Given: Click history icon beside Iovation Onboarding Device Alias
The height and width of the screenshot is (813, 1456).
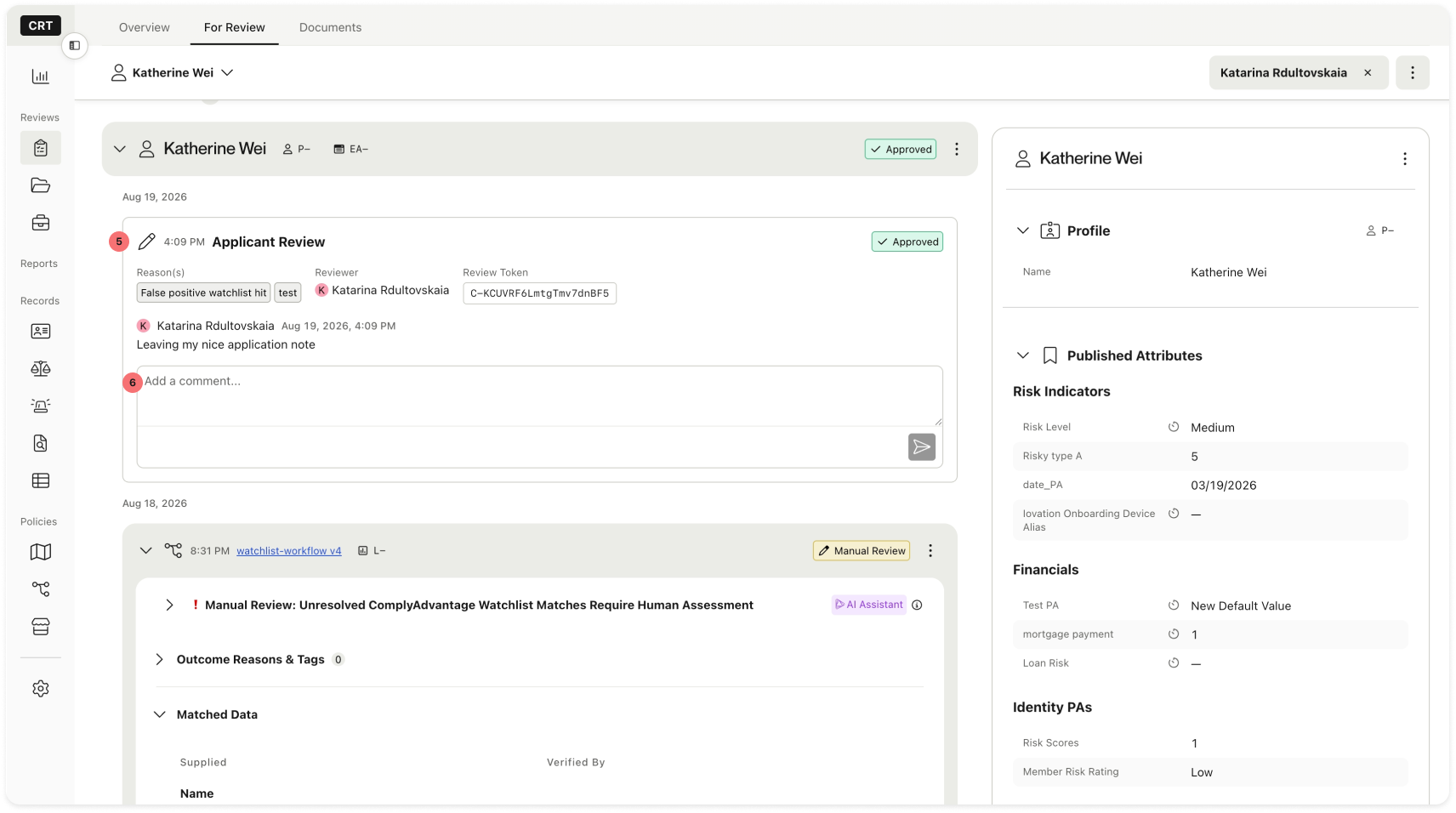Looking at the screenshot, I should (x=1173, y=514).
